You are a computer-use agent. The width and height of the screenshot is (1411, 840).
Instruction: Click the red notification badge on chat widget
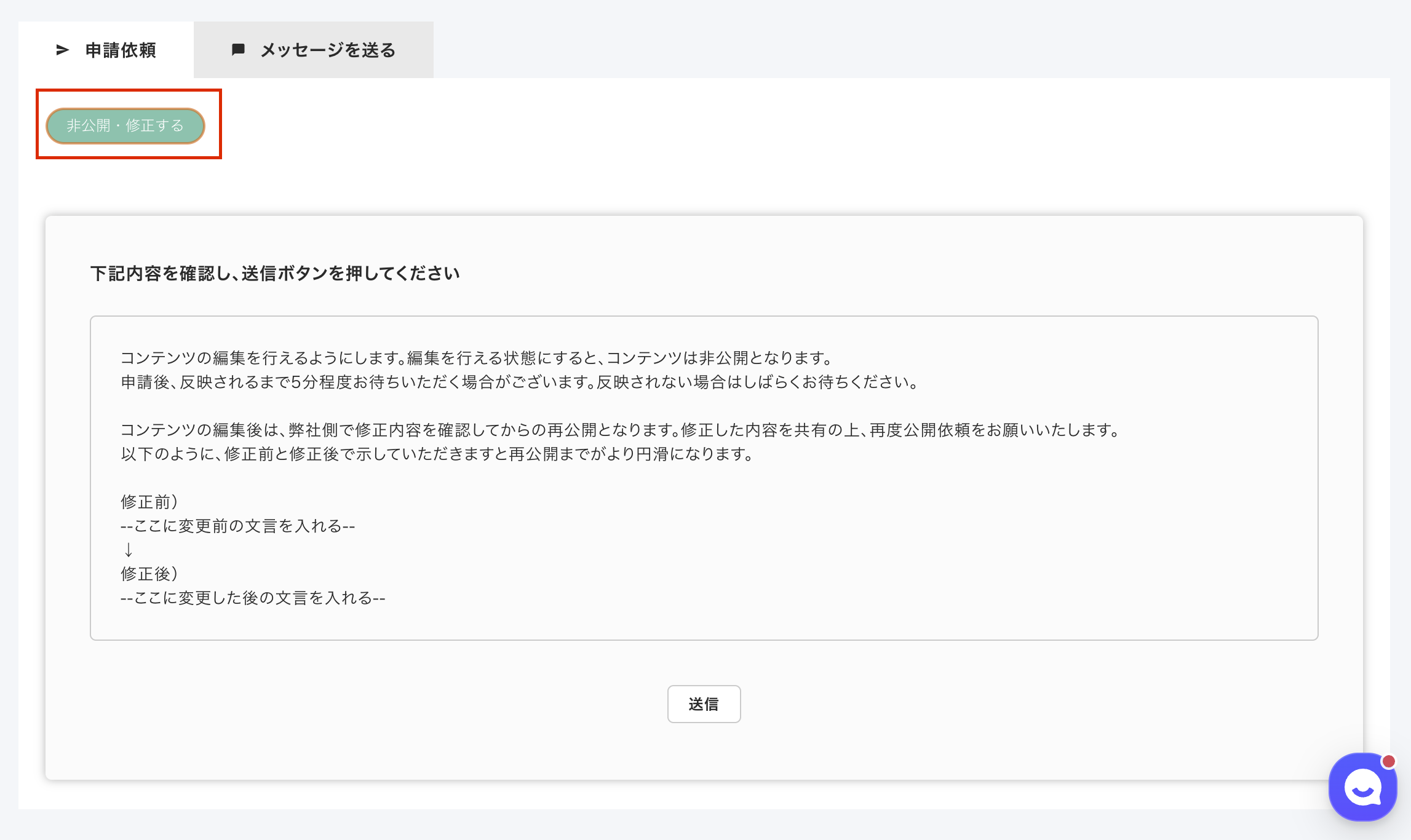click(x=1388, y=762)
